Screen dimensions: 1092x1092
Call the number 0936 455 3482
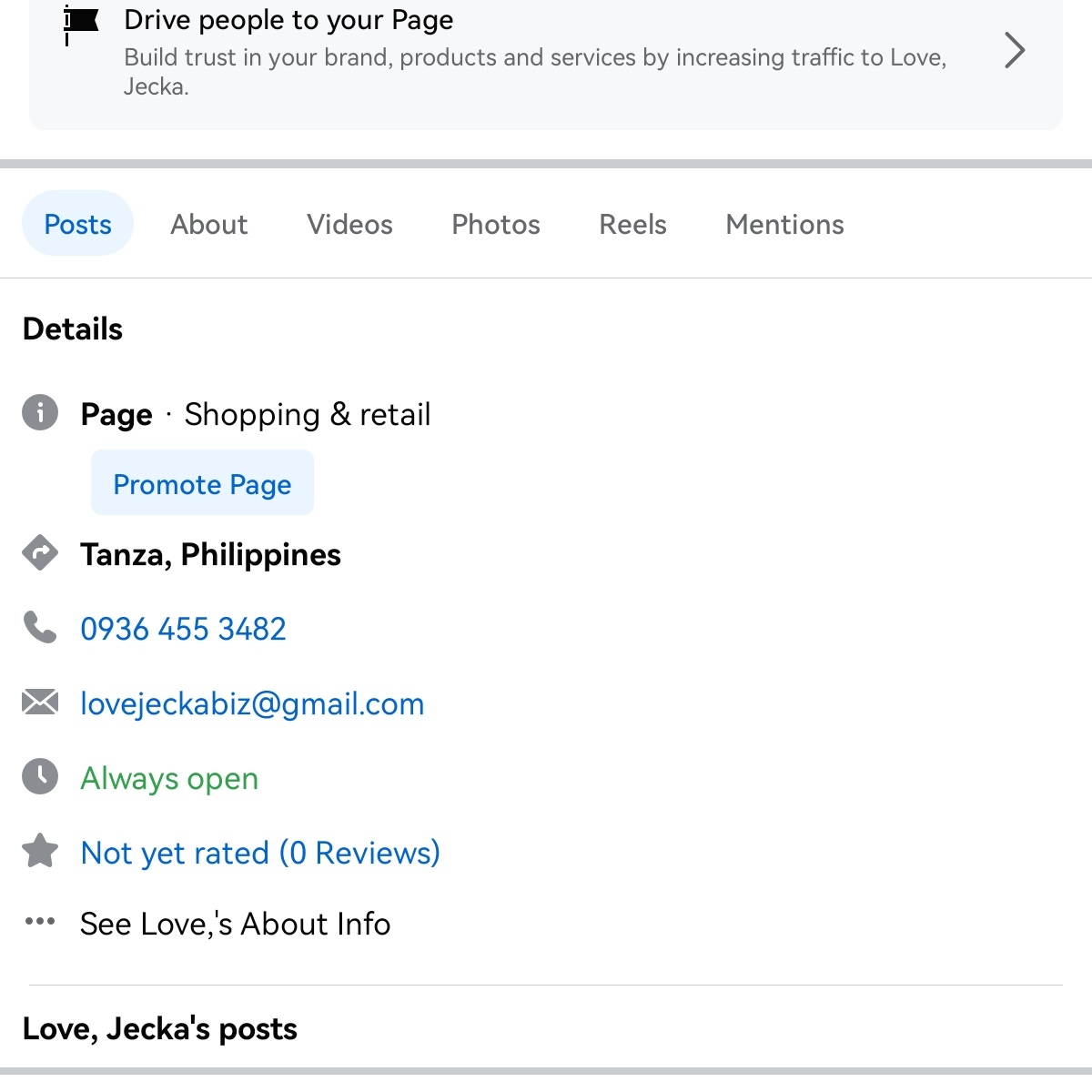click(x=183, y=629)
